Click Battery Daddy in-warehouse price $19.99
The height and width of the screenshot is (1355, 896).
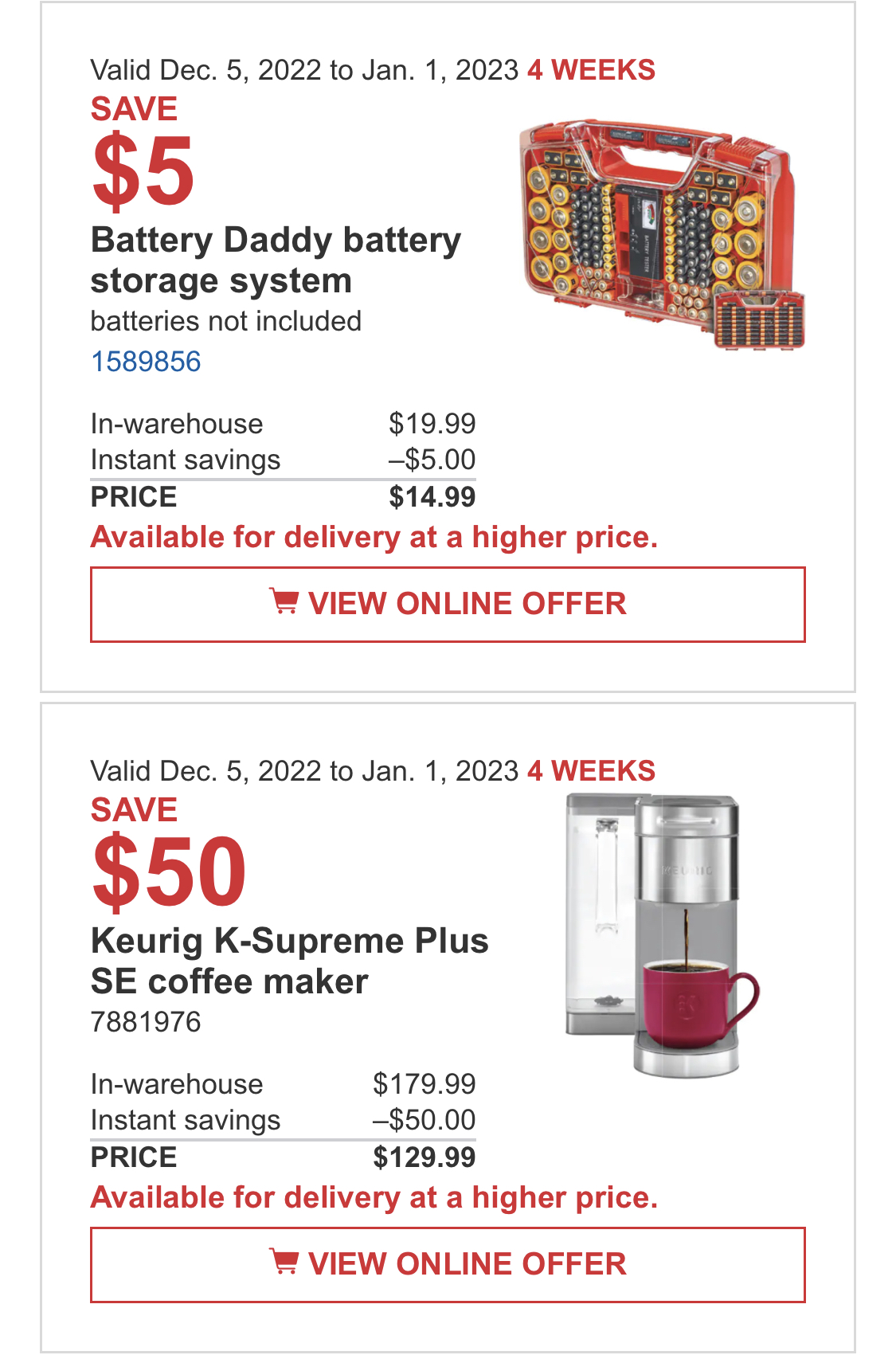pos(432,424)
